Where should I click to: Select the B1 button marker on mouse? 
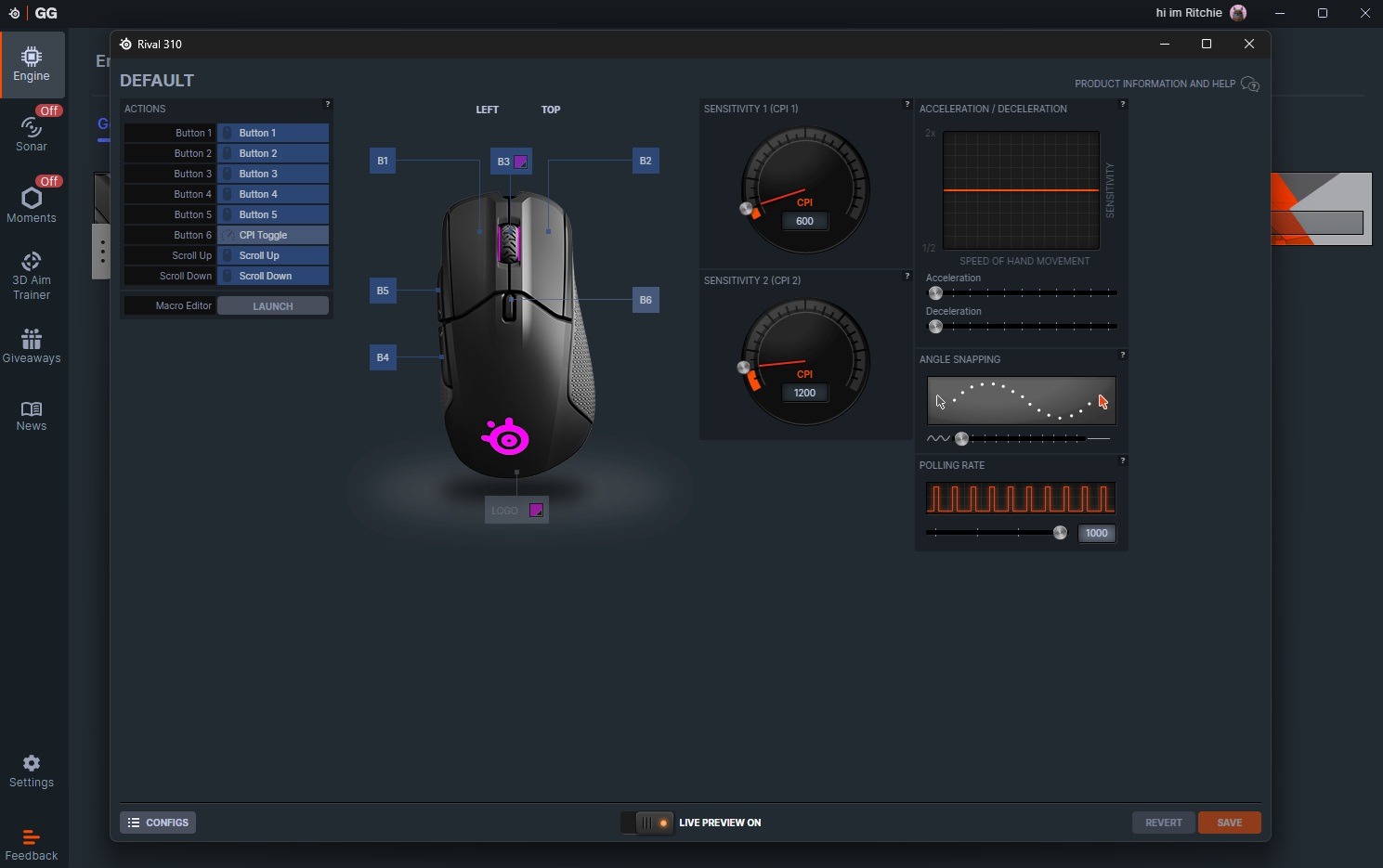coord(383,161)
